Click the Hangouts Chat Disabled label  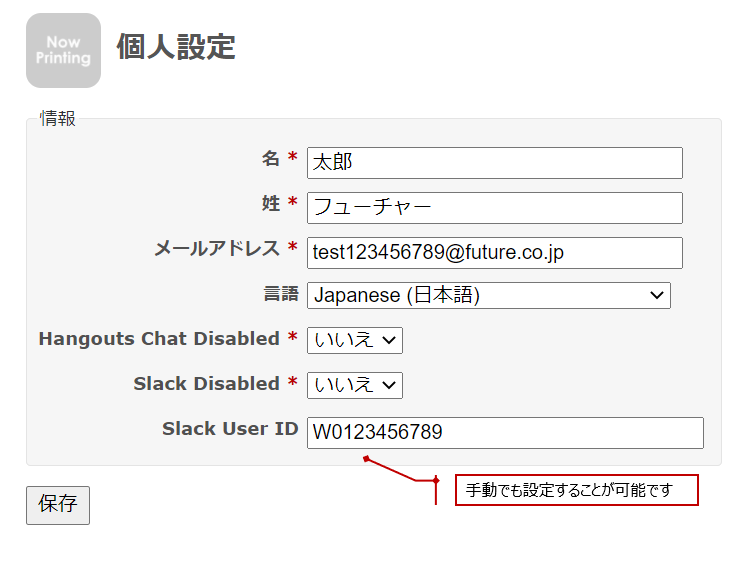(x=159, y=339)
